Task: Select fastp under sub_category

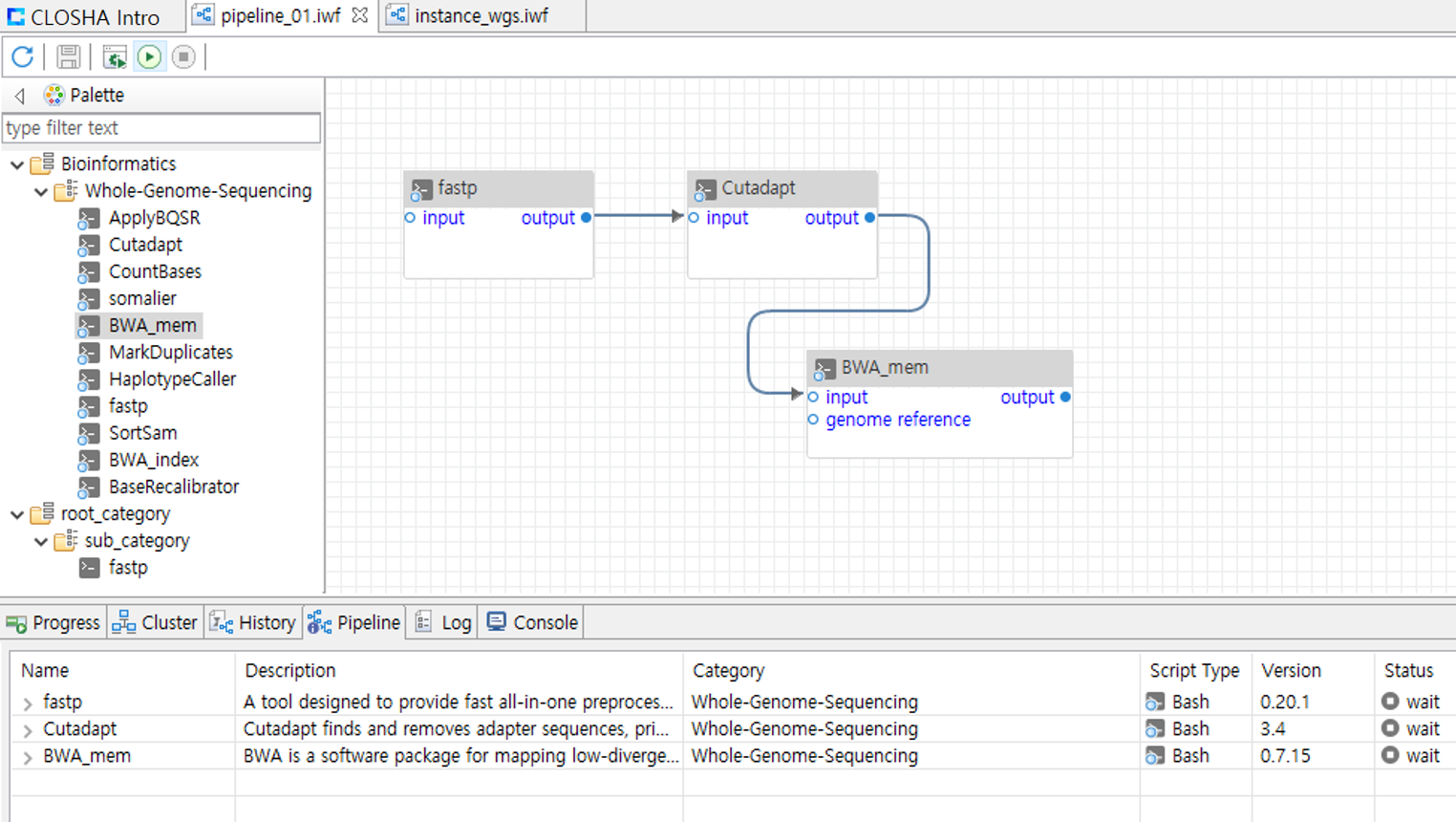Action: pyautogui.click(x=128, y=568)
